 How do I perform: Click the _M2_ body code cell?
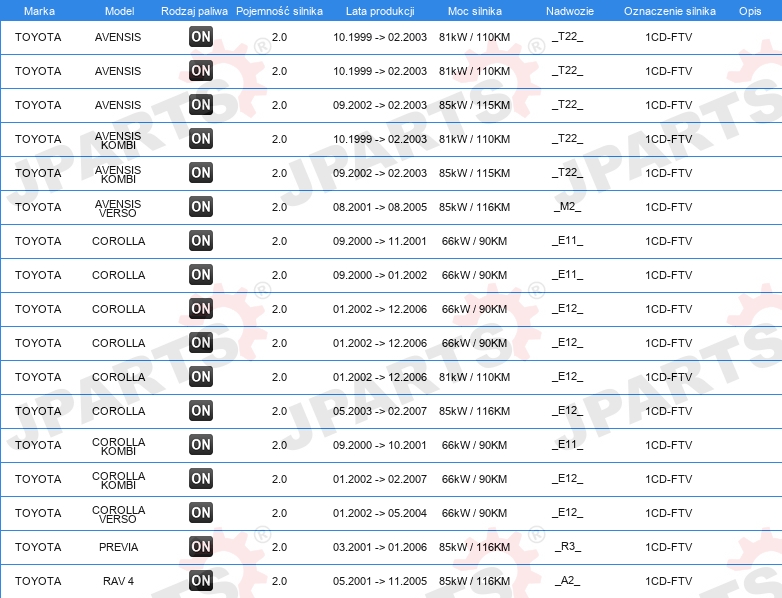568,206
